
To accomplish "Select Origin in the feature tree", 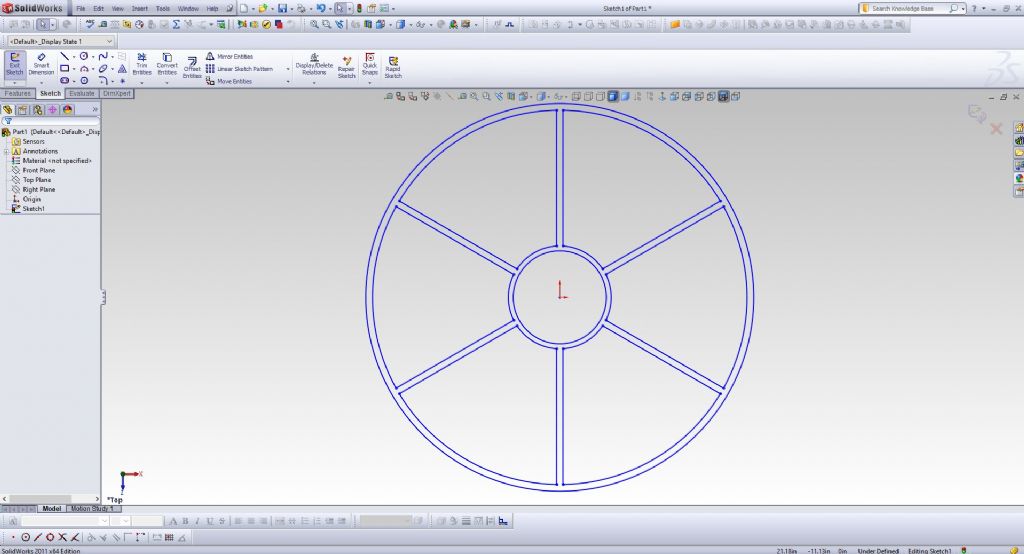I will [x=31, y=199].
